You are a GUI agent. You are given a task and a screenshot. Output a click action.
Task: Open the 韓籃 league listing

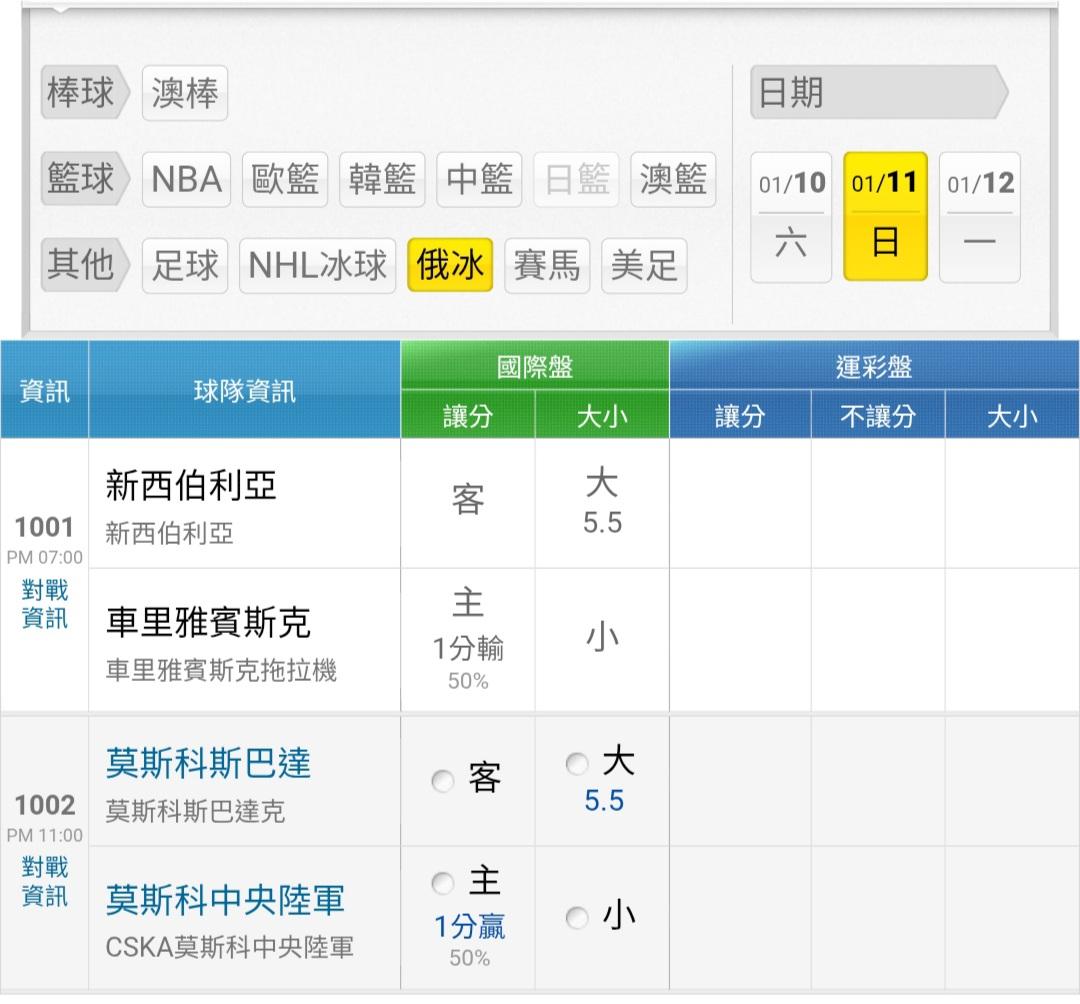point(382,180)
